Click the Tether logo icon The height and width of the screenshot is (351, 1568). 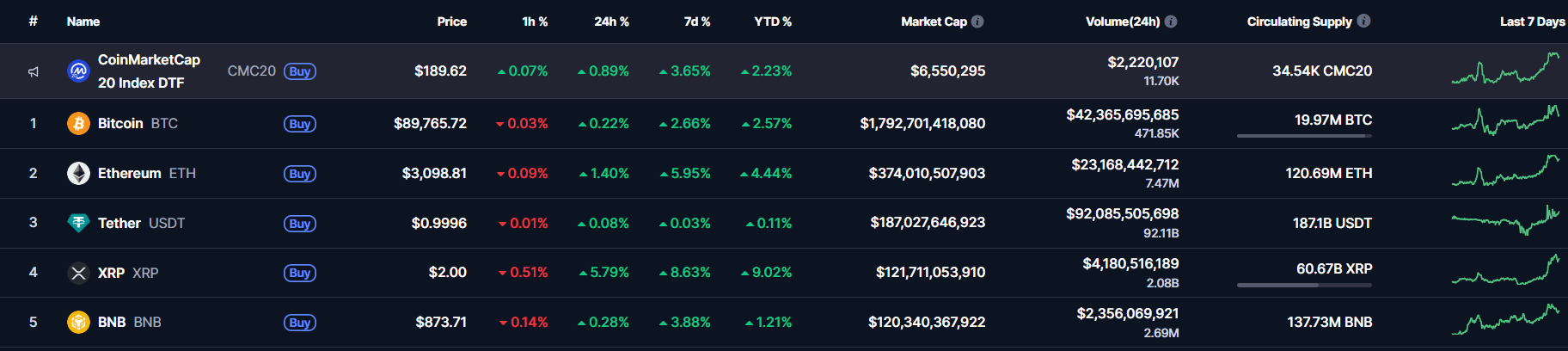click(78, 223)
